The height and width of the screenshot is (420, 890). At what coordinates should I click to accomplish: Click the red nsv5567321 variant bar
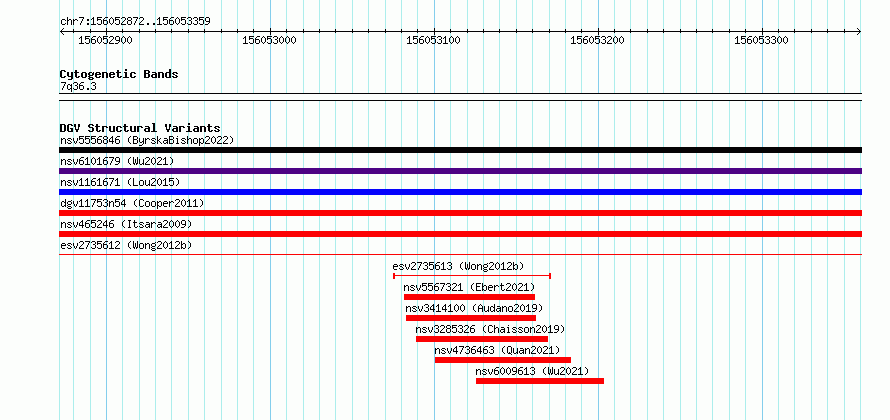tap(469, 297)
